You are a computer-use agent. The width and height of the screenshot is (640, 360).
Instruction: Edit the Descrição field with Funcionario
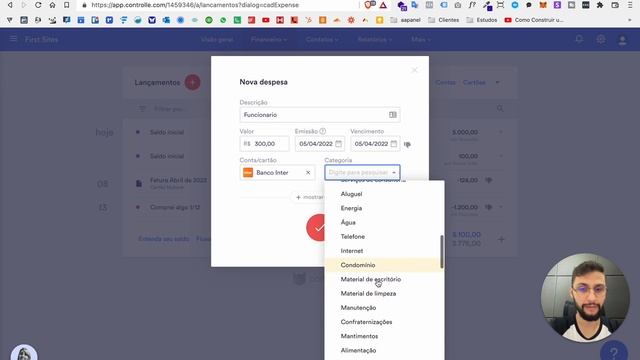pos(320,115)
